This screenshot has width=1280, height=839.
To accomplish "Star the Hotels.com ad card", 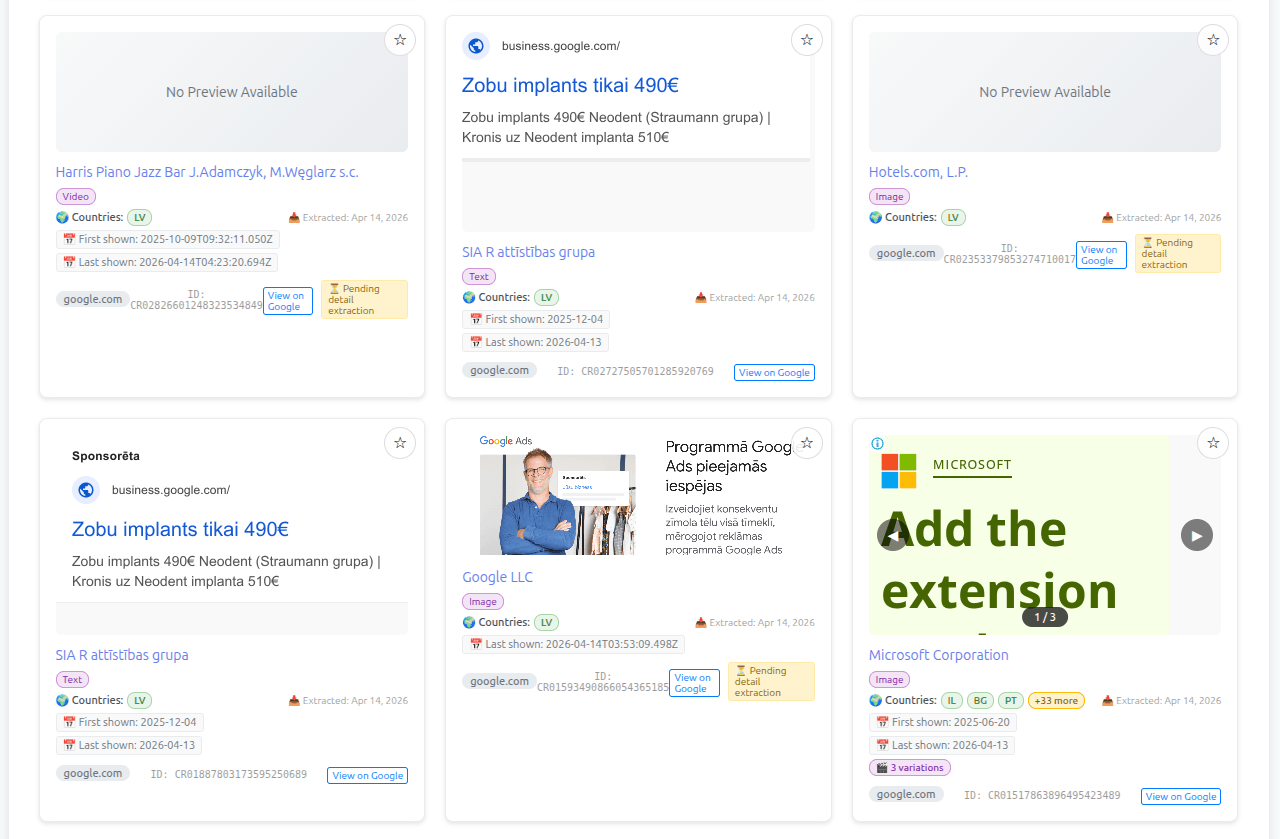I will (1212, 39).
